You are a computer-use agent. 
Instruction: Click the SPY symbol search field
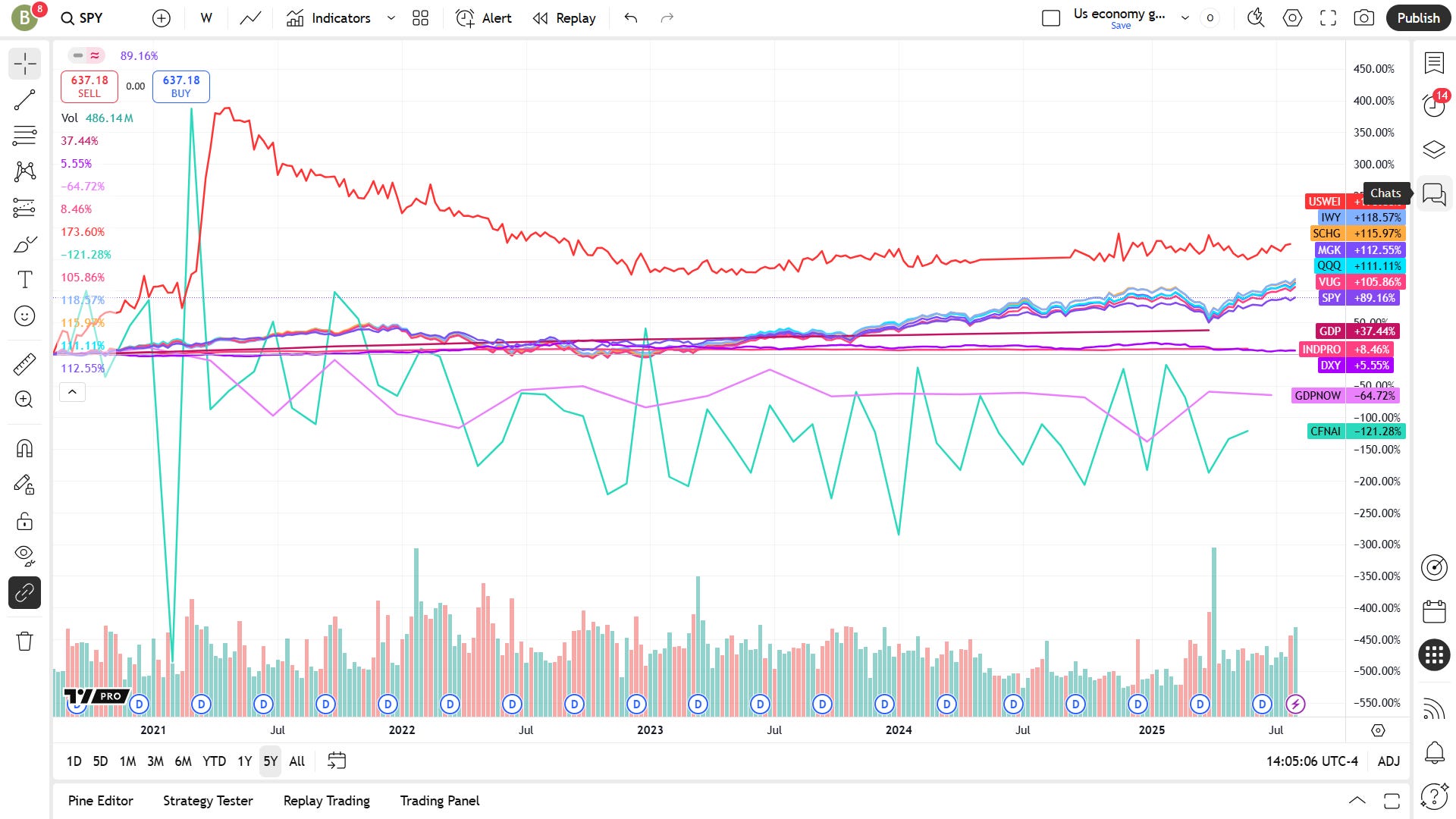pos(82,18)
